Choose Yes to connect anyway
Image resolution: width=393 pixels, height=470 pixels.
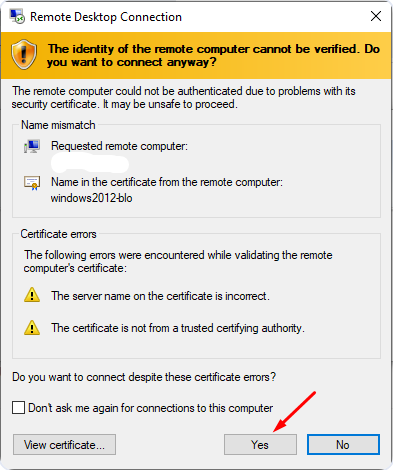(260, 444)
